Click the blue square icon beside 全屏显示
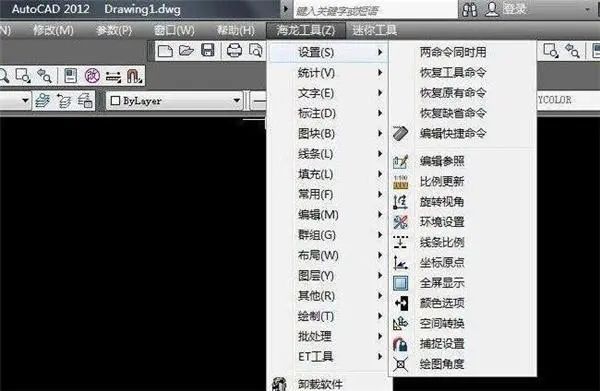 pos(400,283)
